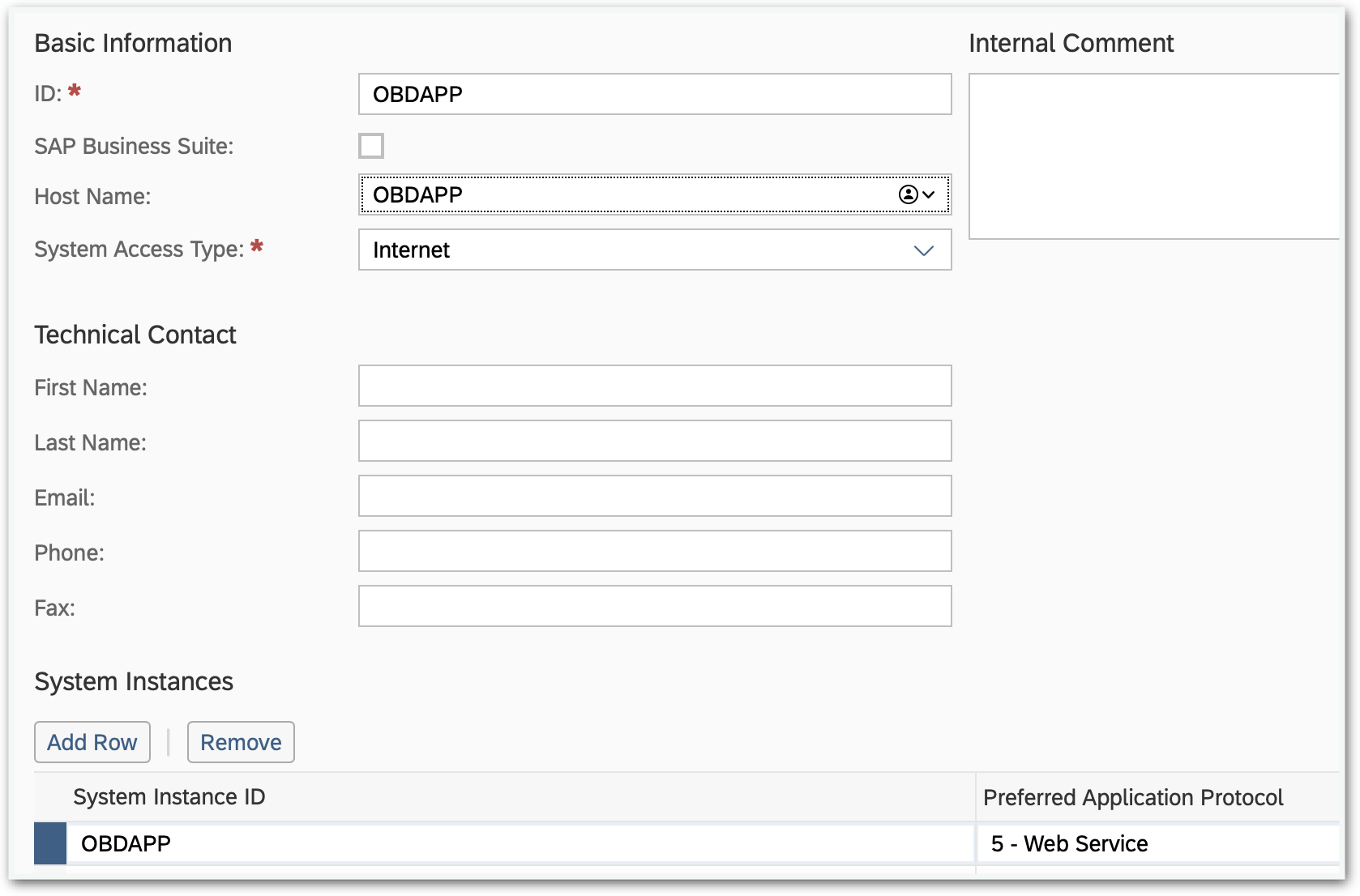Click Add Row under System Instances
This screenshot has width=1360, height=896.
pos(92,741)
